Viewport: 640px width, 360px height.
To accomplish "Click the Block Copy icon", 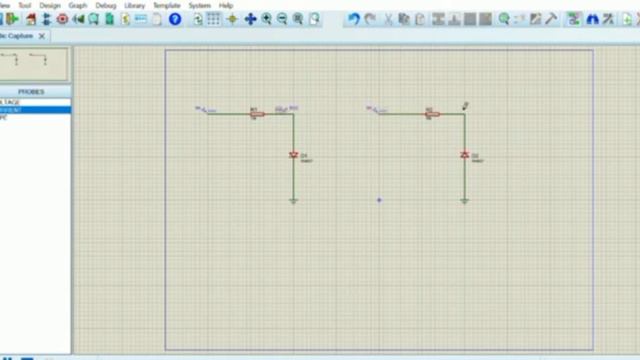I will click(x=438, y=19).
